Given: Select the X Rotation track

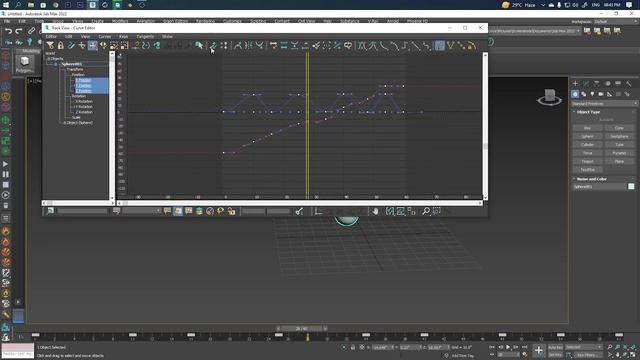Looking at the screenshot, I should click(x=84, y=101).
